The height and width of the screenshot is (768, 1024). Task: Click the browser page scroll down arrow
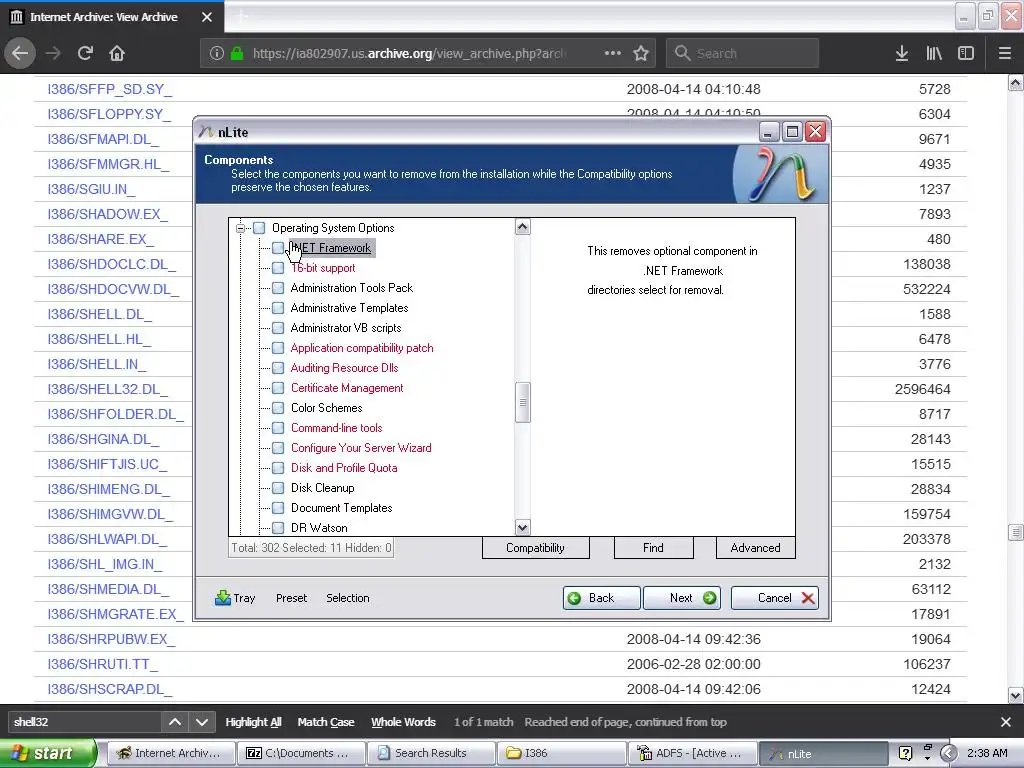tap(1016, 695)
